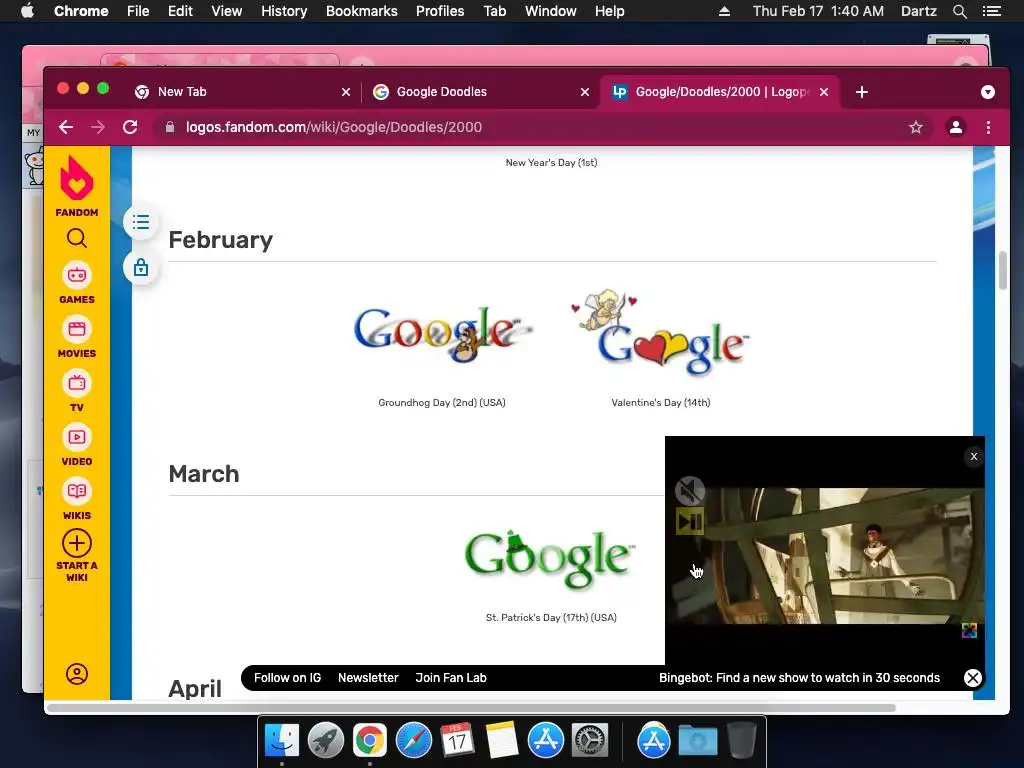Open Finder from the Dock
Image resolution: width=1024 pixels, height=768 pixels.
coord(282,741)
